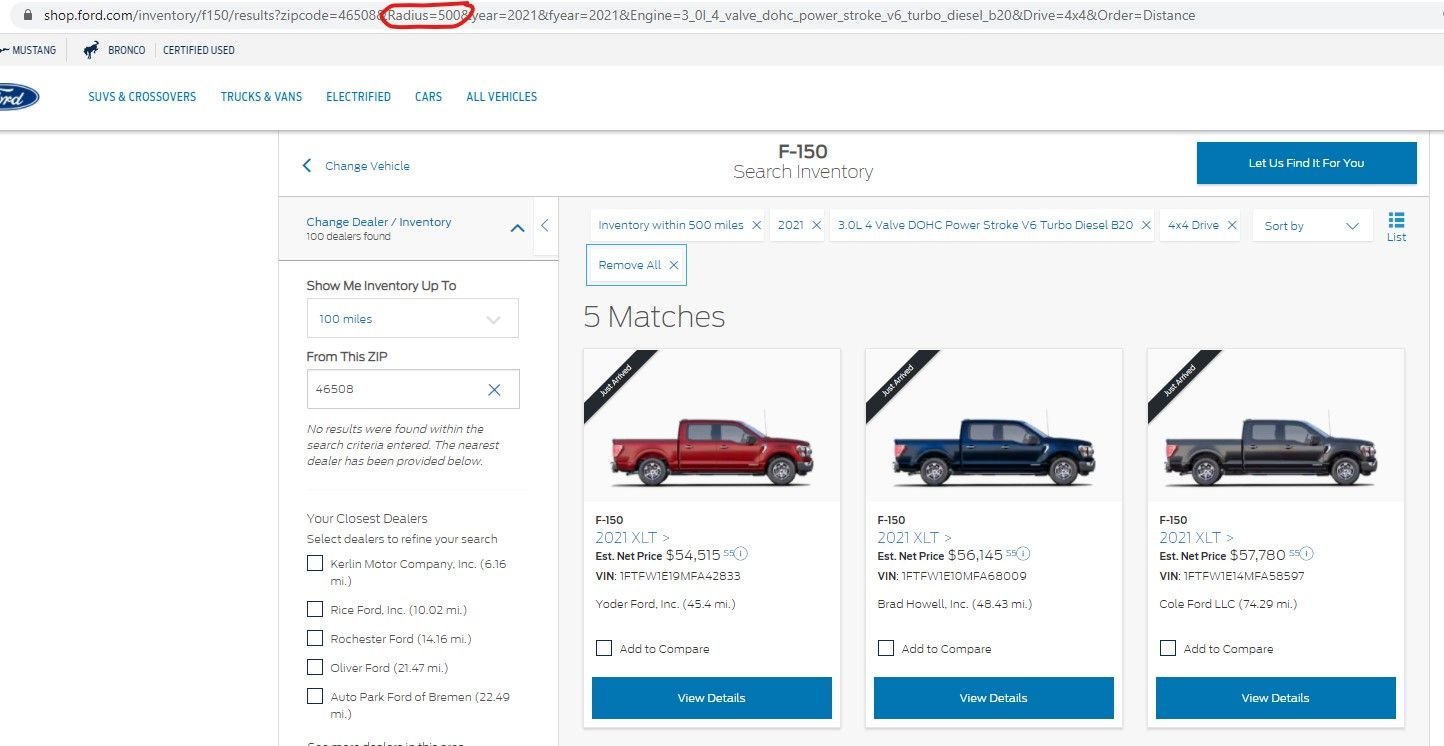Click Change Vehicle link
1444x746 pixels.
(367, 166)
